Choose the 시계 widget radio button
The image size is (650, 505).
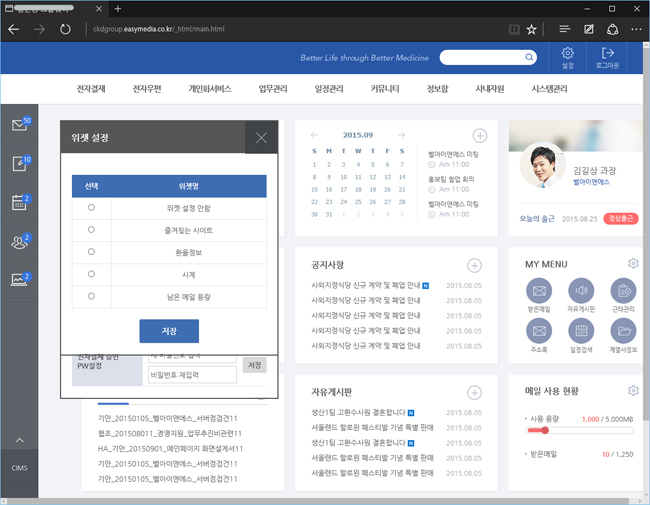(92, 274)
